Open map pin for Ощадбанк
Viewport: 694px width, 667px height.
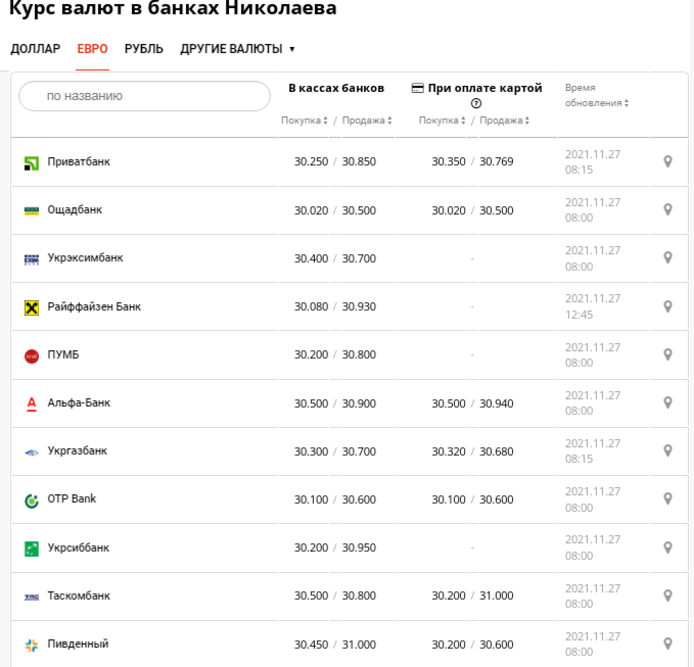(x=667, y=210)
